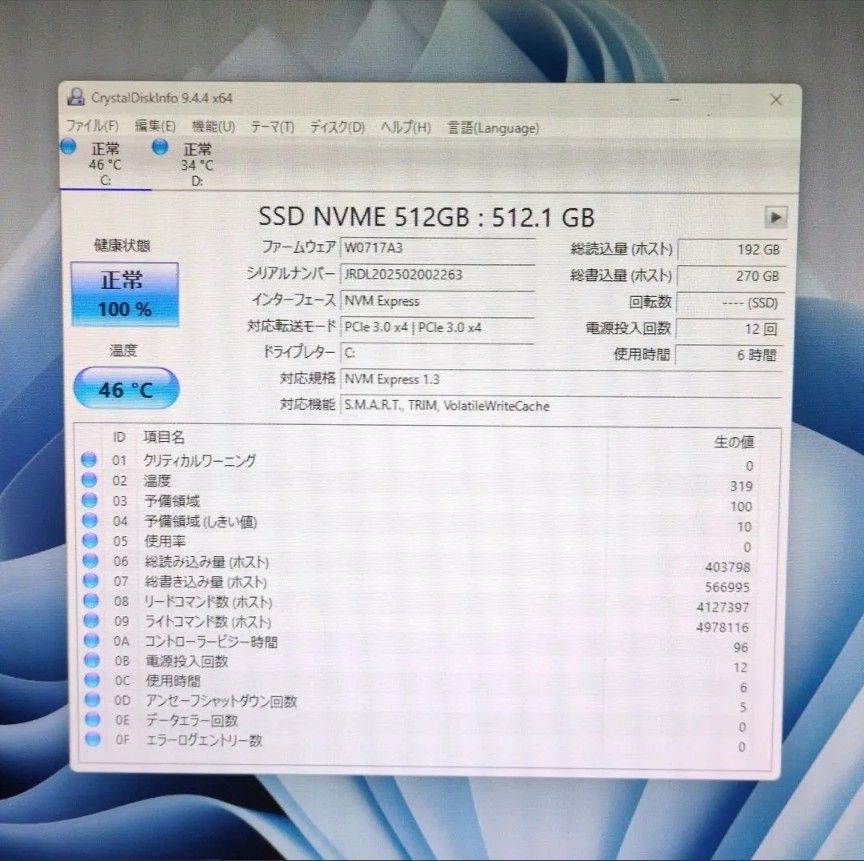
Task: Open the テーマ(T) menu
Action: 272,127
